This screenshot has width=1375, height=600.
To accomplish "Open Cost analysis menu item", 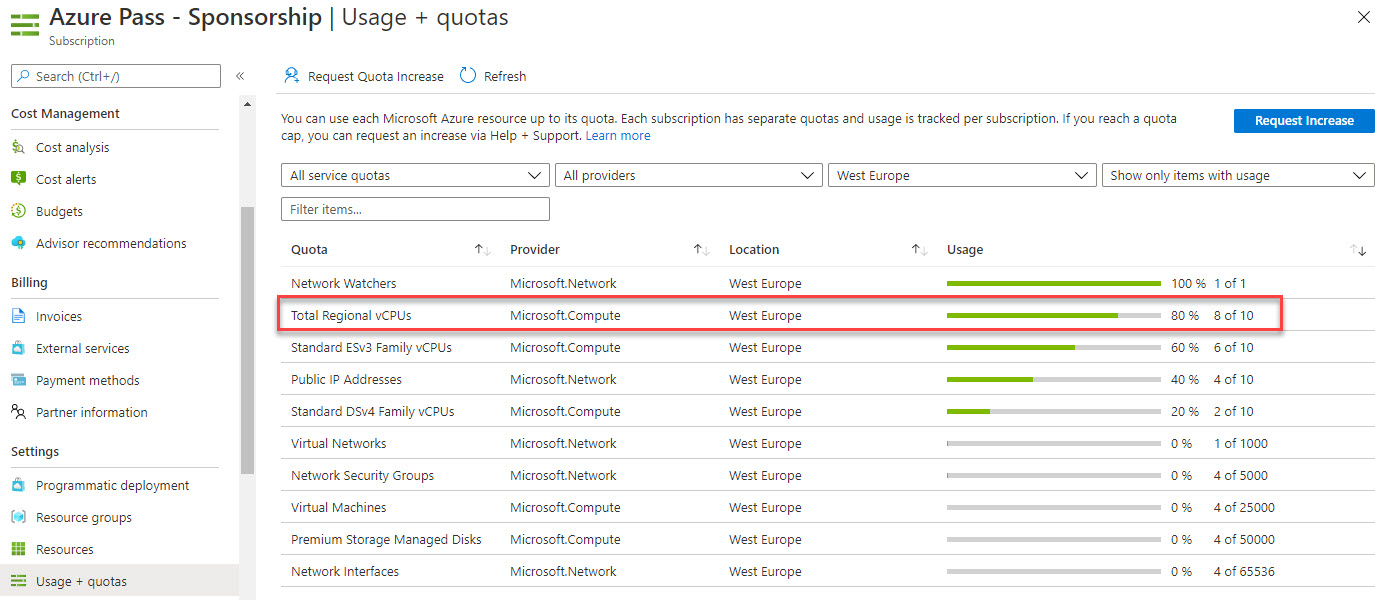I will [x=73, y=147].
